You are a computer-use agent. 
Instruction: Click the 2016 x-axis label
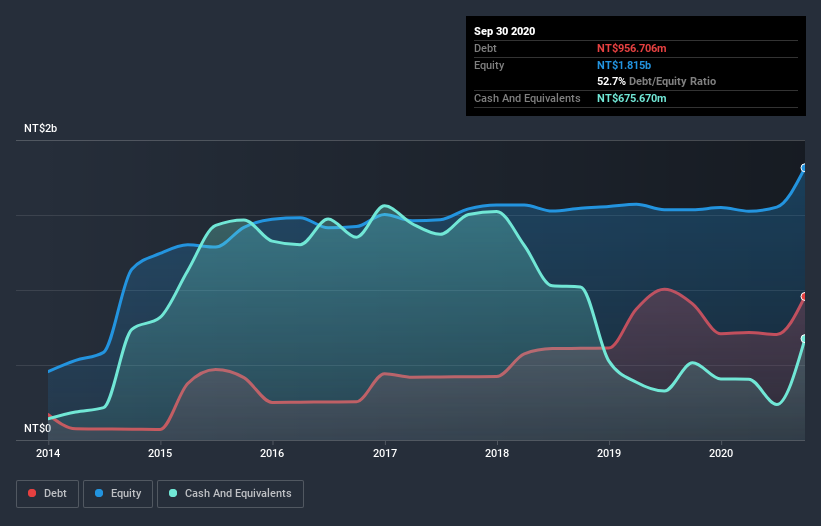tap(272, 453)
